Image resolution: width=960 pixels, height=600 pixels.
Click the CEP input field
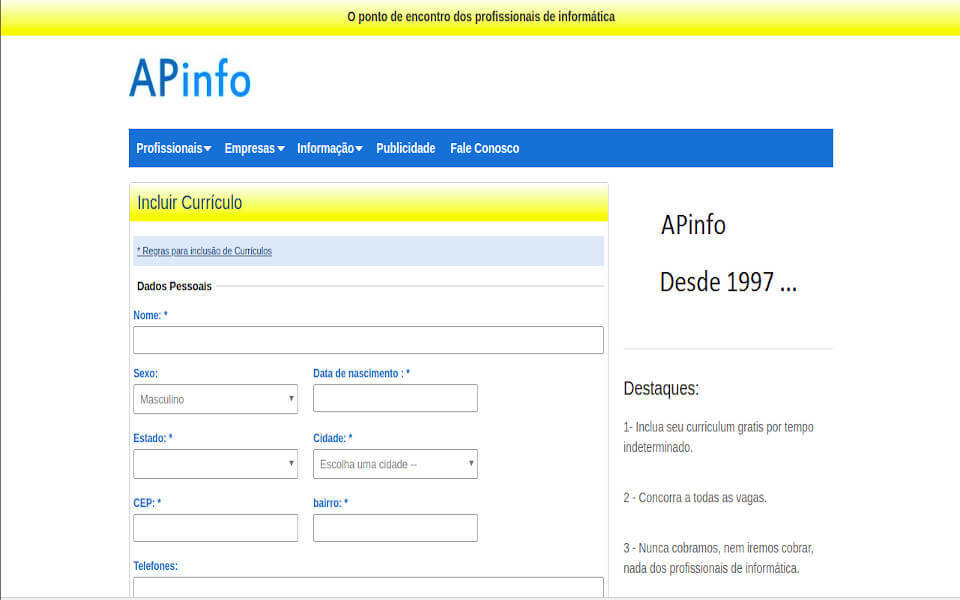216,528
